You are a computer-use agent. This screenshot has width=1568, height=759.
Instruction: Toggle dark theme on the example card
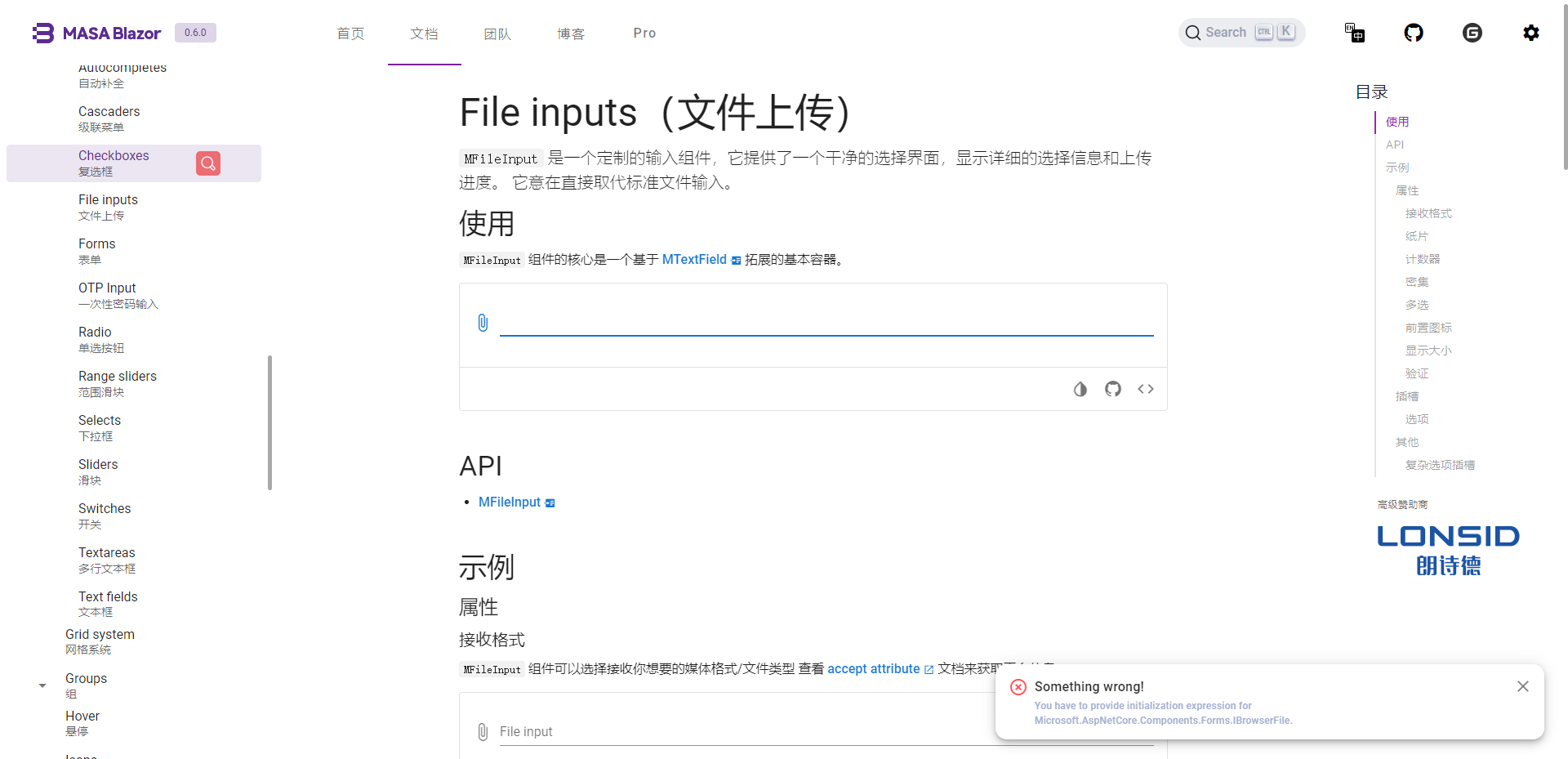(x=1080, y=389)
